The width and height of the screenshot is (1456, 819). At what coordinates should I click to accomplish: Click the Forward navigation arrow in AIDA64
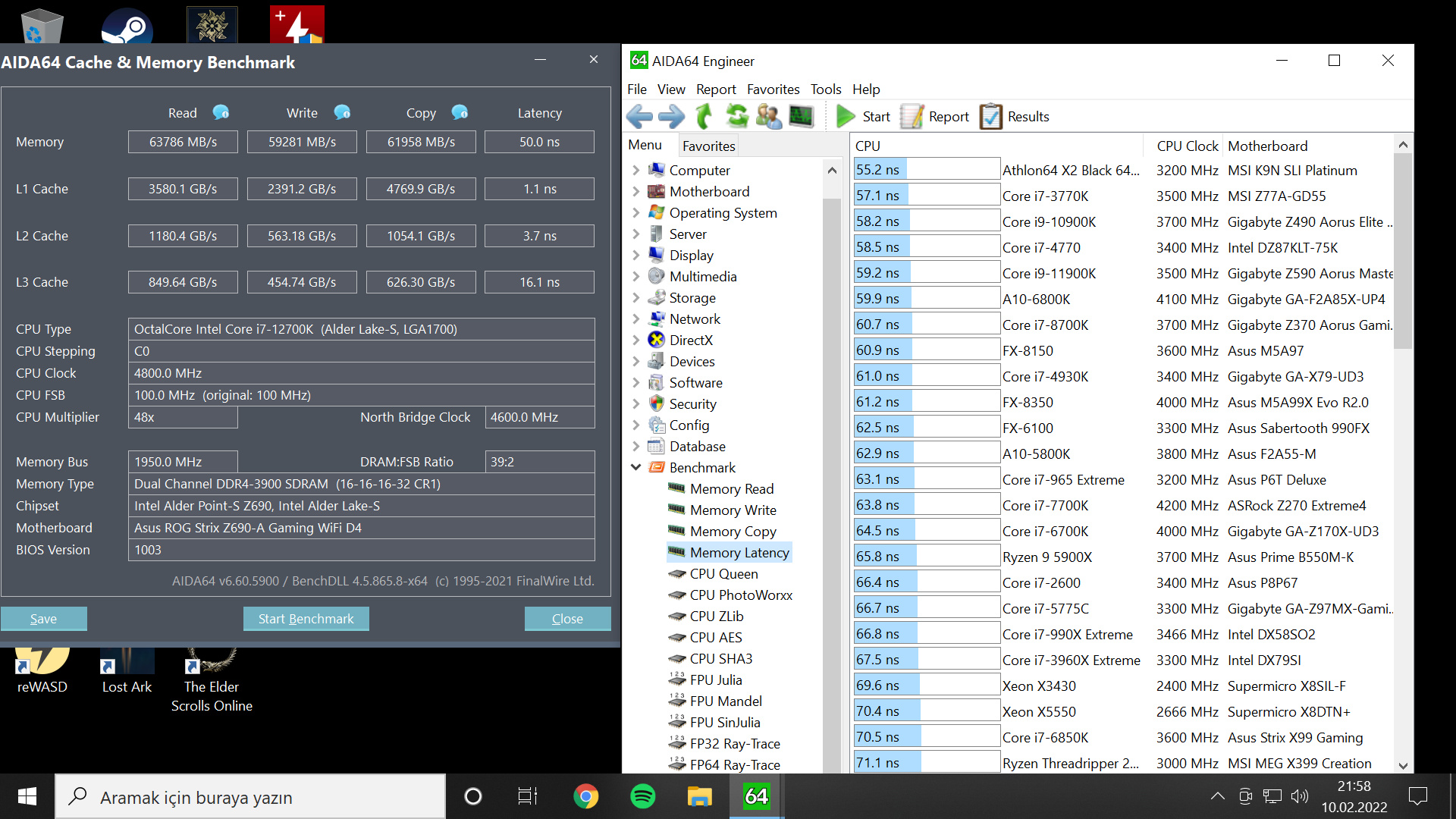point(671,116)
